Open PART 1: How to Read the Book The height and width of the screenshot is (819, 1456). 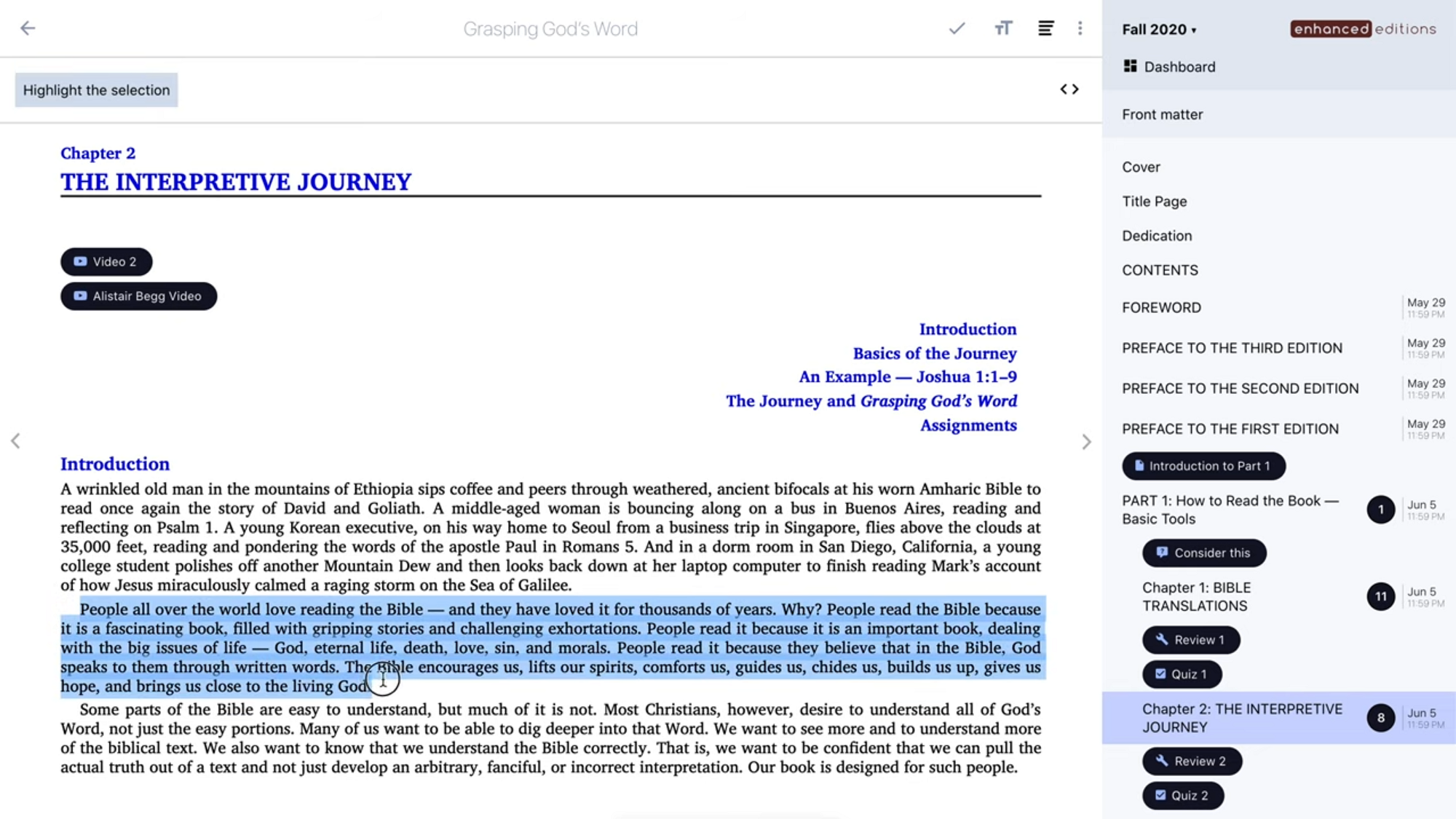[1230, 510]
